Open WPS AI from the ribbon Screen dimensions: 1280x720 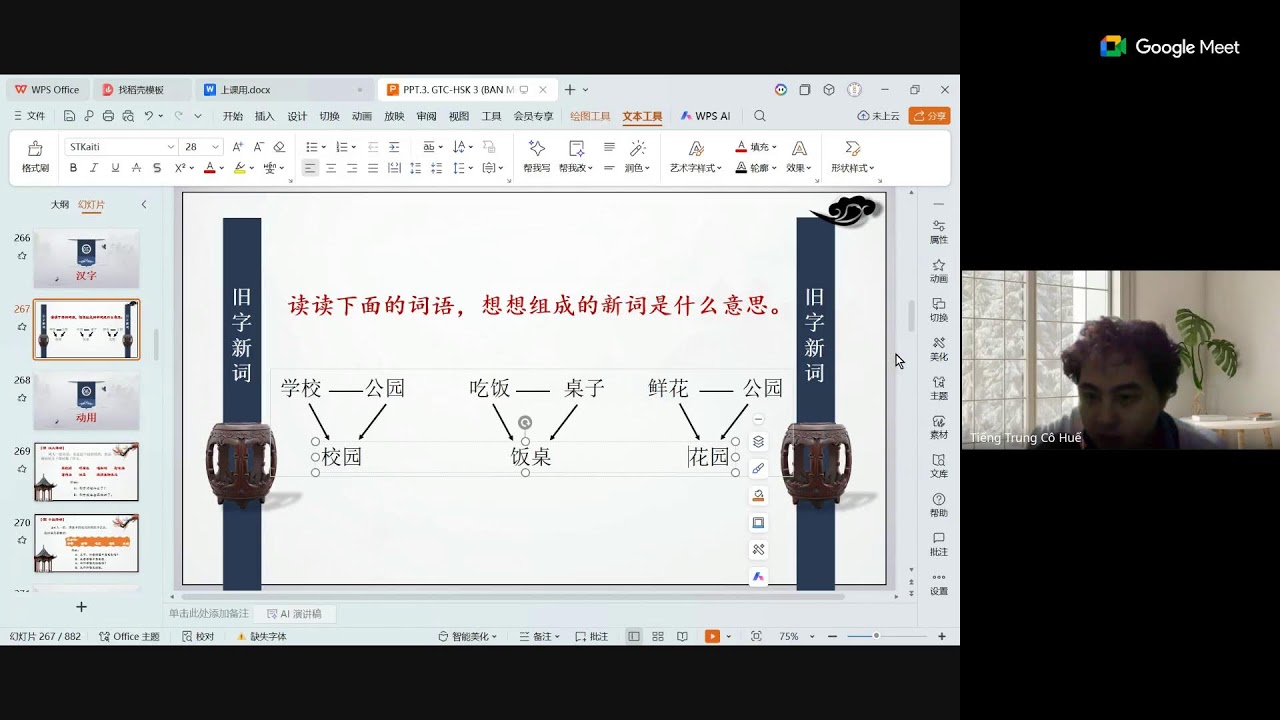coord(706,116)
